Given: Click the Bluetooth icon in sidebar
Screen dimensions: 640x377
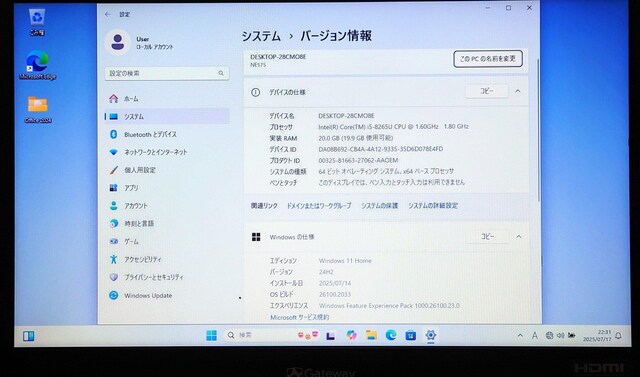Looking at the screenshot, I should (114, 134).
